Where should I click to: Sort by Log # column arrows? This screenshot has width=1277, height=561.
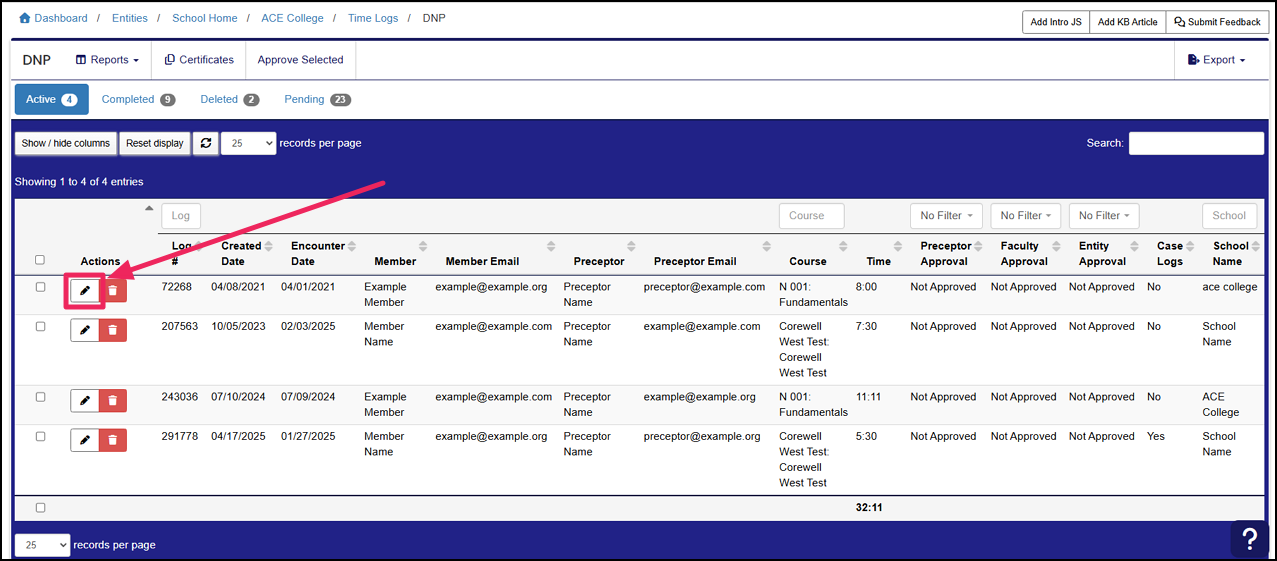click(198, 246)
